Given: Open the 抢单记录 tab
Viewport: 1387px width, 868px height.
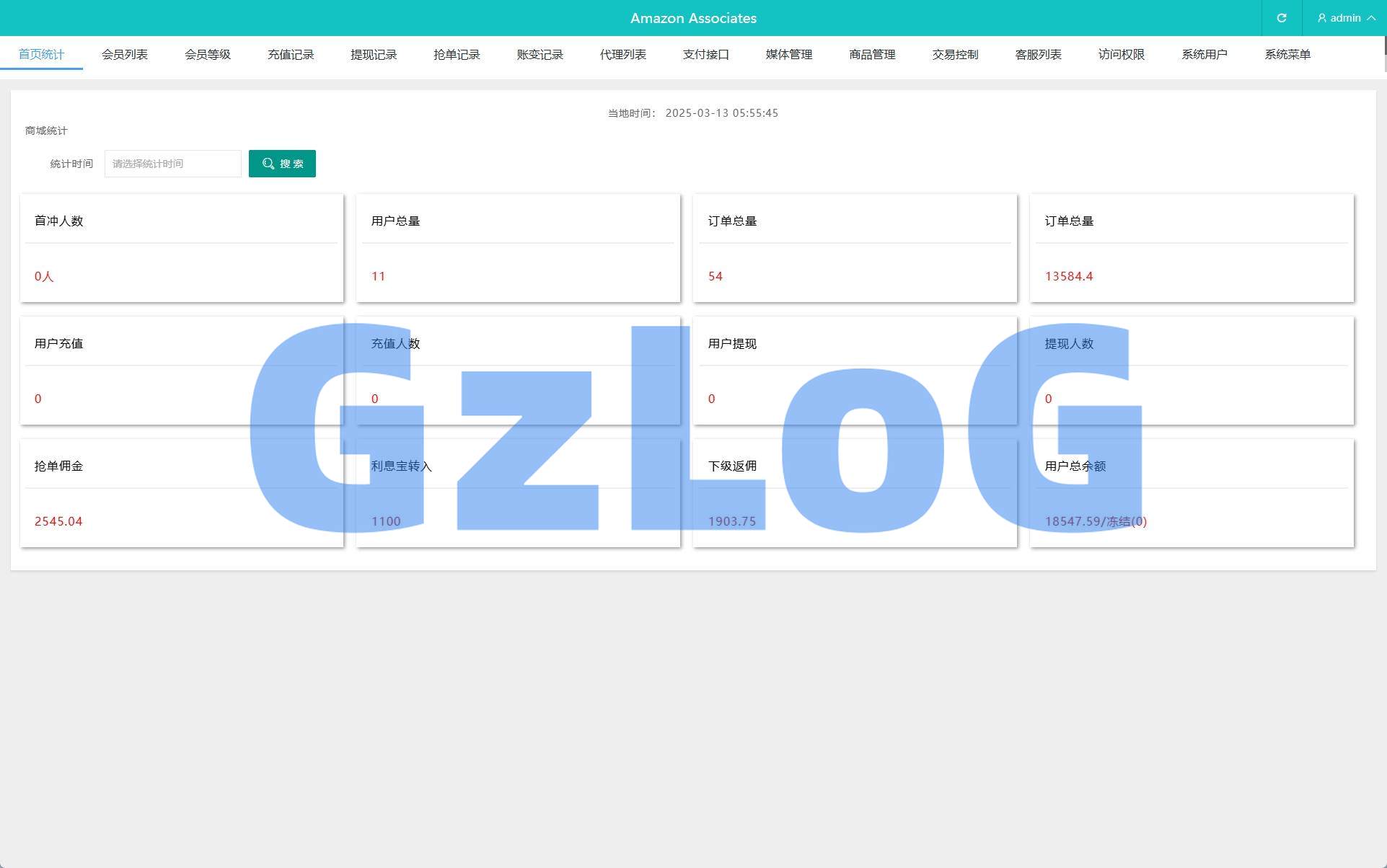Looking at the screenshot, I should pyautogui.click(x=457, y=54).
